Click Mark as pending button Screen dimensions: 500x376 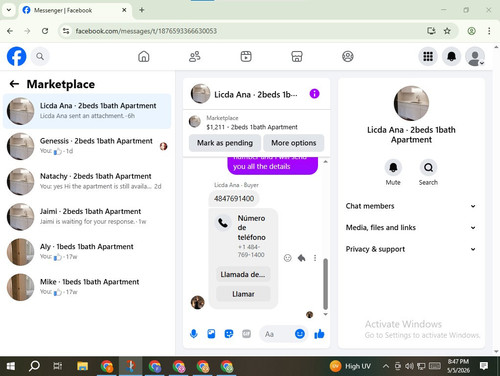pos(225,143)
